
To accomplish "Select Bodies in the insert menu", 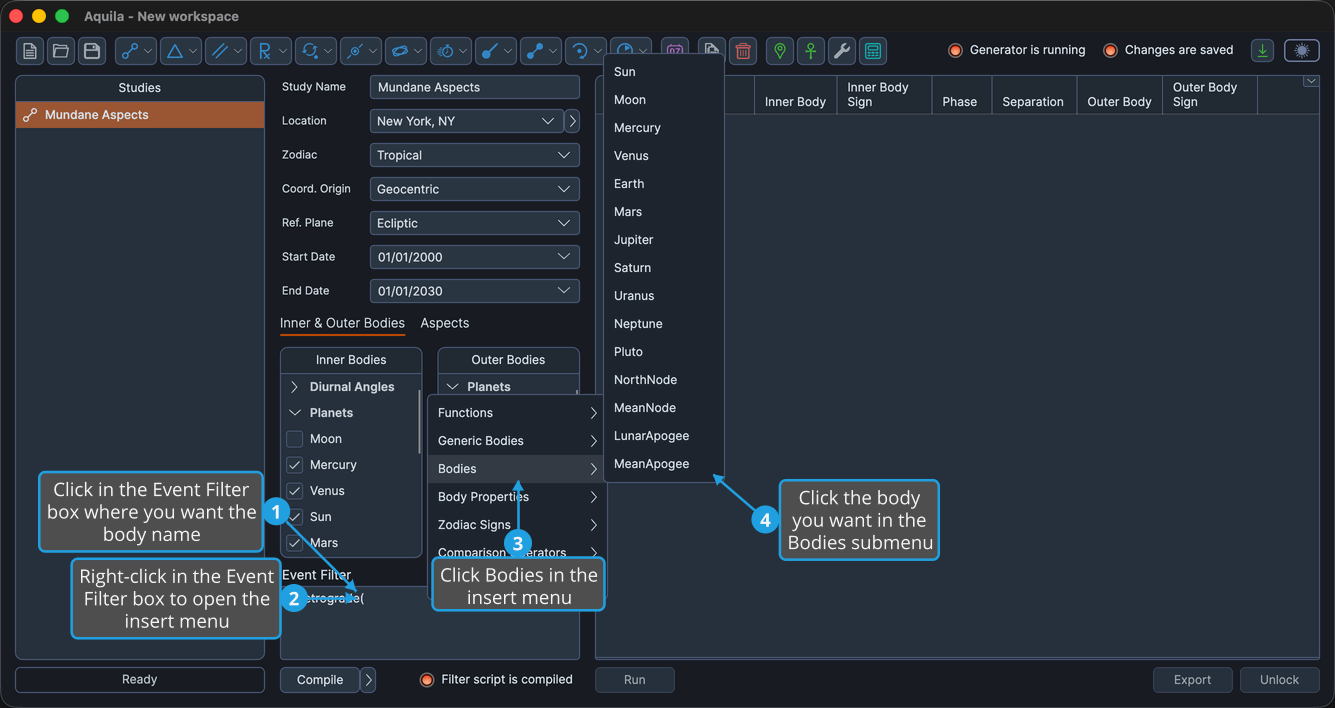I will click(x=517, y=469).
